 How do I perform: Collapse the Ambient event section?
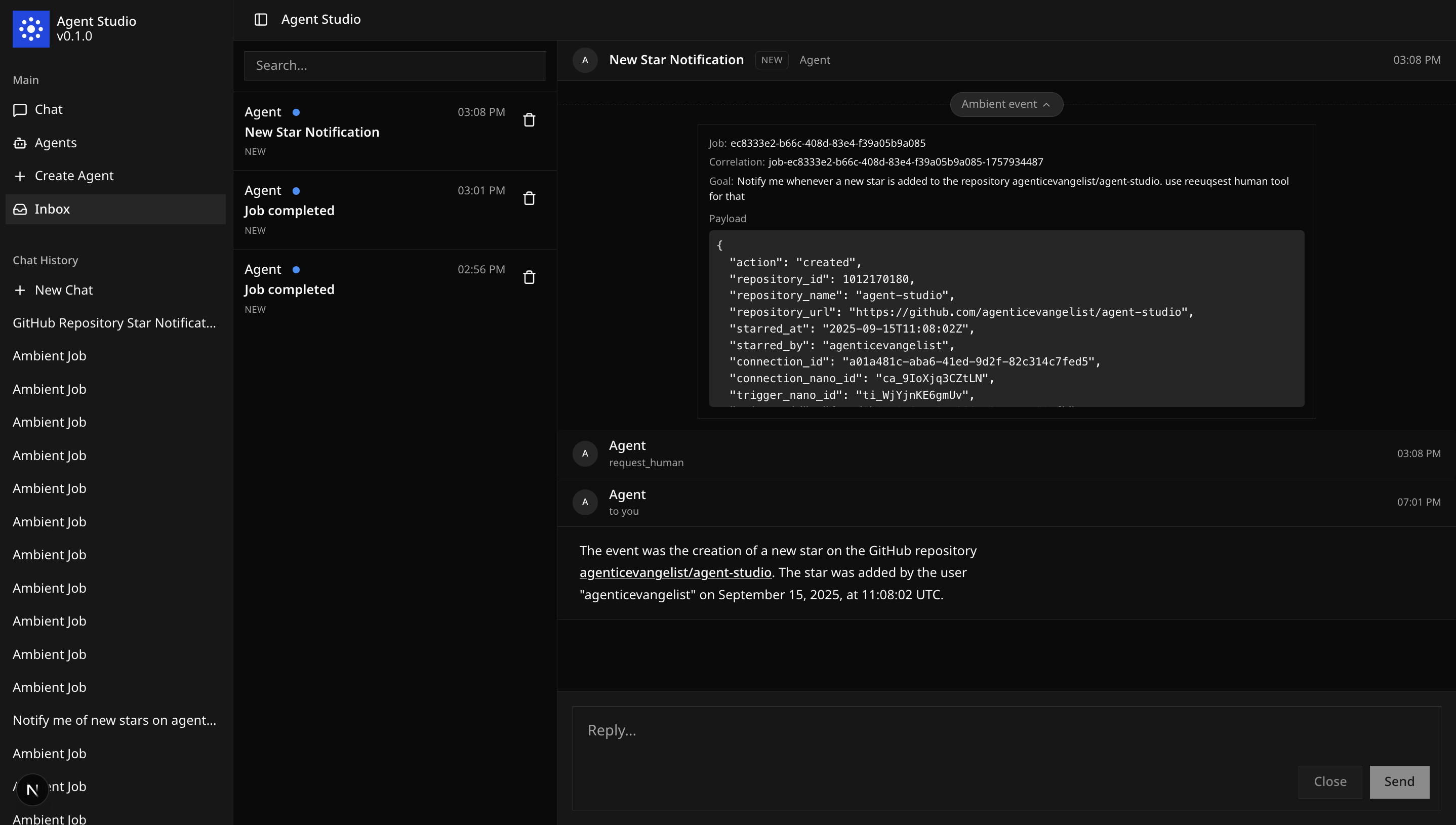pos(1006,104)
